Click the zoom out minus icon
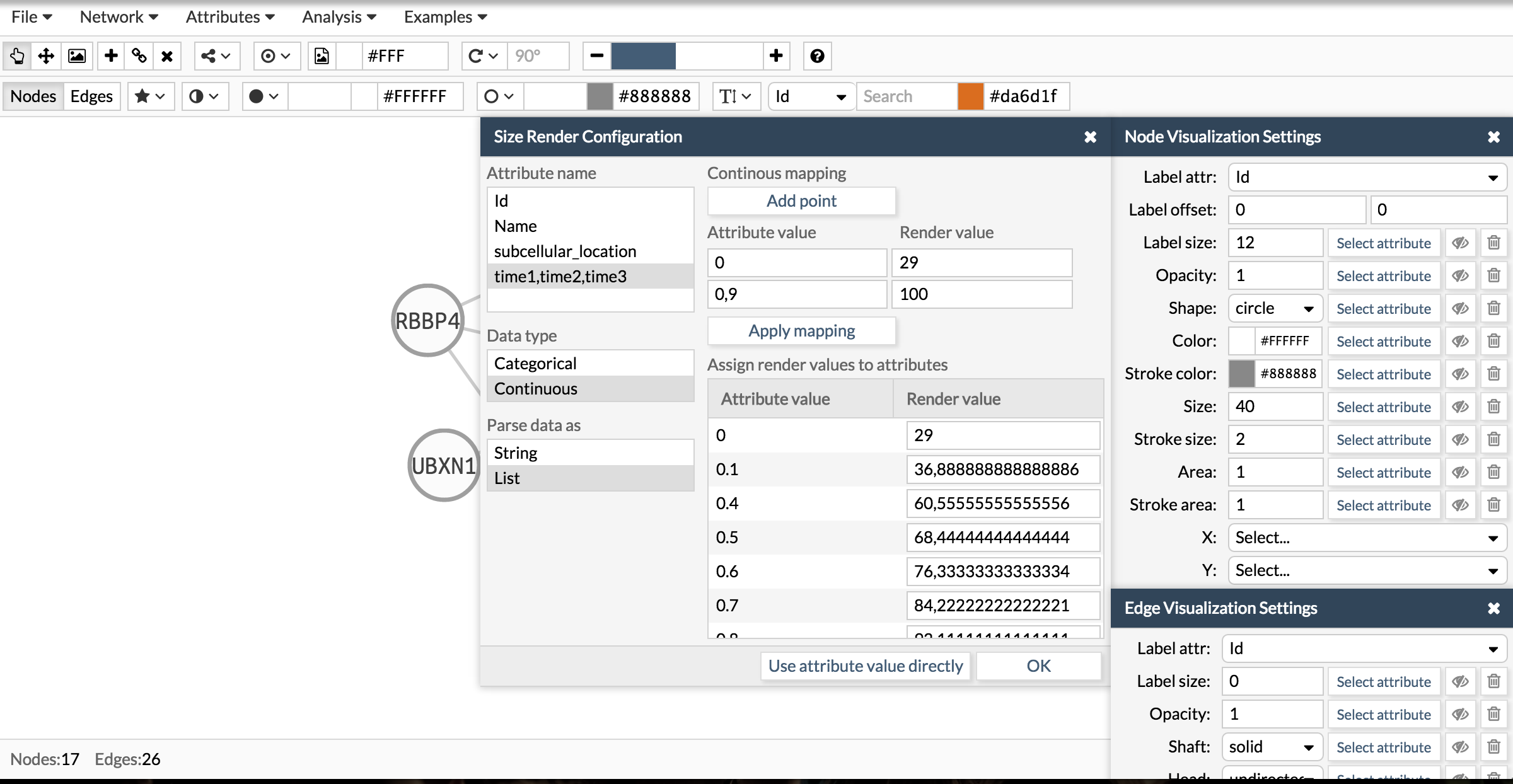The image size is (1513, 784). pos(597,55)
